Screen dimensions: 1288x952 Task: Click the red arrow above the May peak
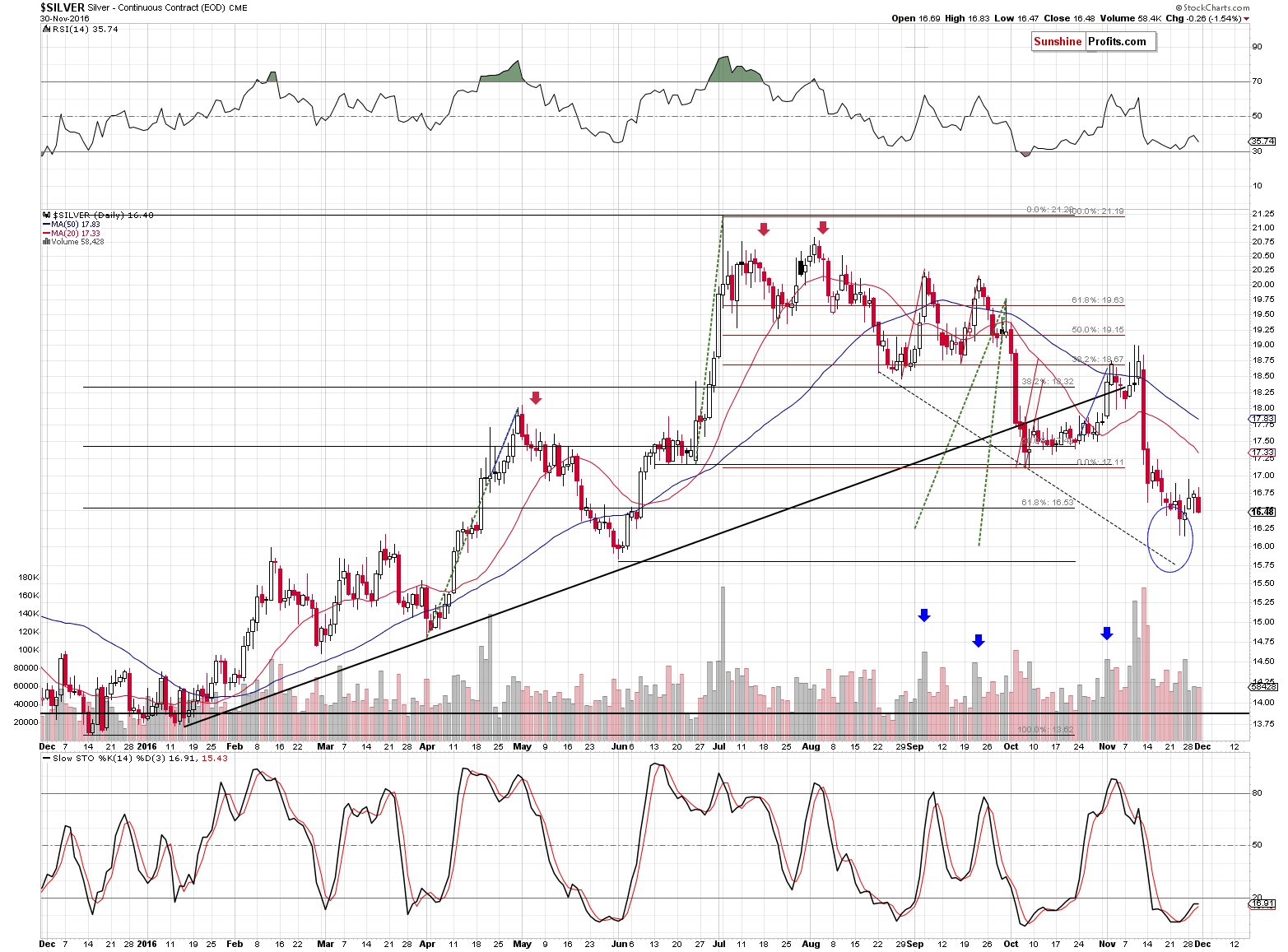536,398
